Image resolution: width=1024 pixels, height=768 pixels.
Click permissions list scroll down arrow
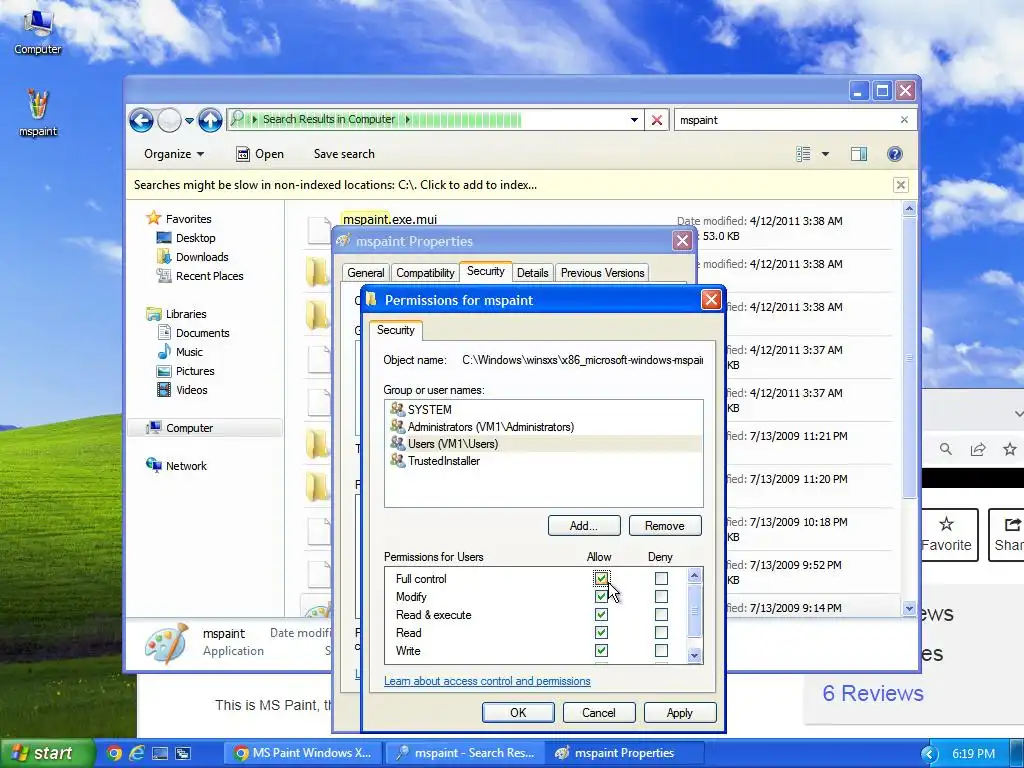click(x=694, y=655)
